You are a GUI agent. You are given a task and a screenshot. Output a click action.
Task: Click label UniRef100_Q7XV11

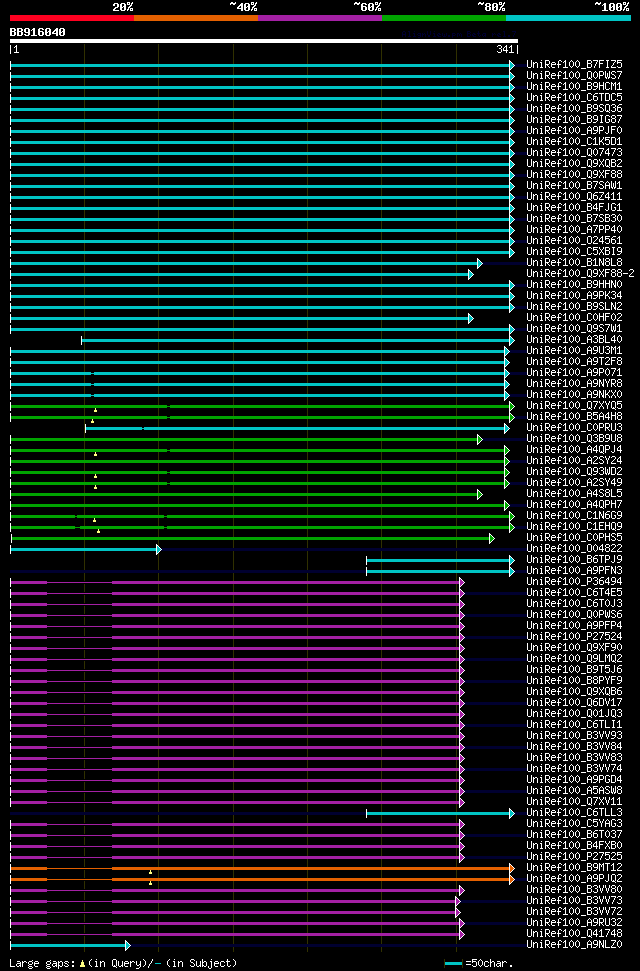(x=574, y=801)
